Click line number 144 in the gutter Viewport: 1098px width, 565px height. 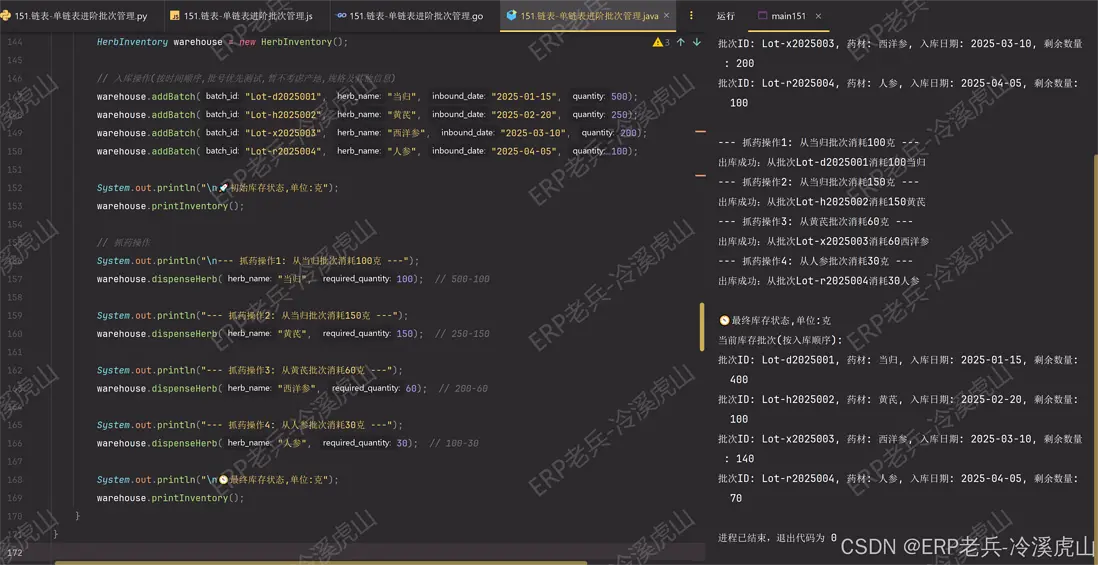coord(14,42)
